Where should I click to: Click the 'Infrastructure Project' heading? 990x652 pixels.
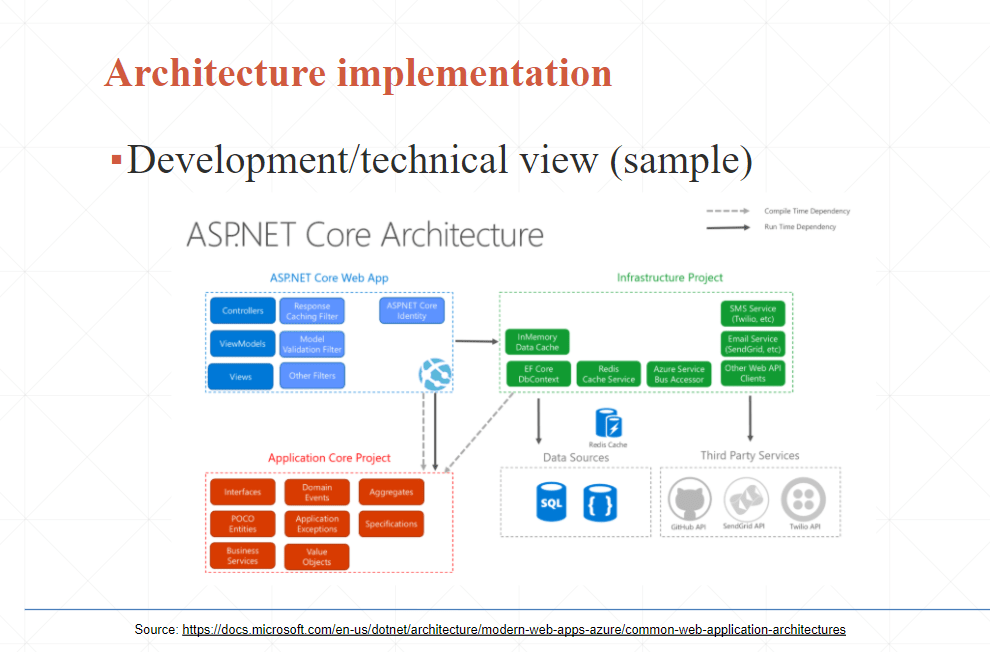click(670, 278)
